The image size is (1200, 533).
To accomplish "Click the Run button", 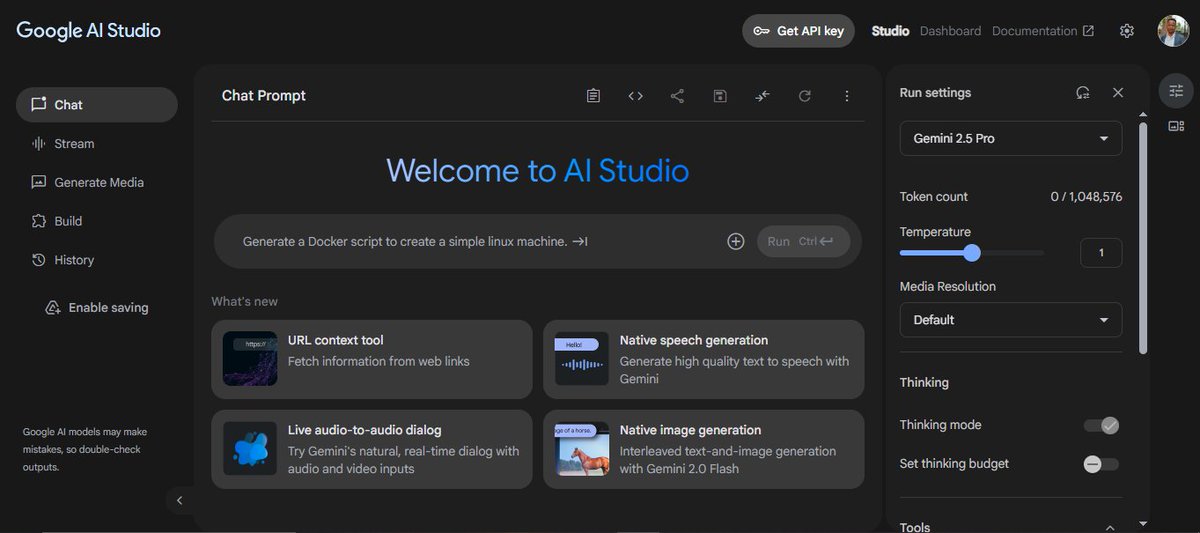I will pos(803,241).
